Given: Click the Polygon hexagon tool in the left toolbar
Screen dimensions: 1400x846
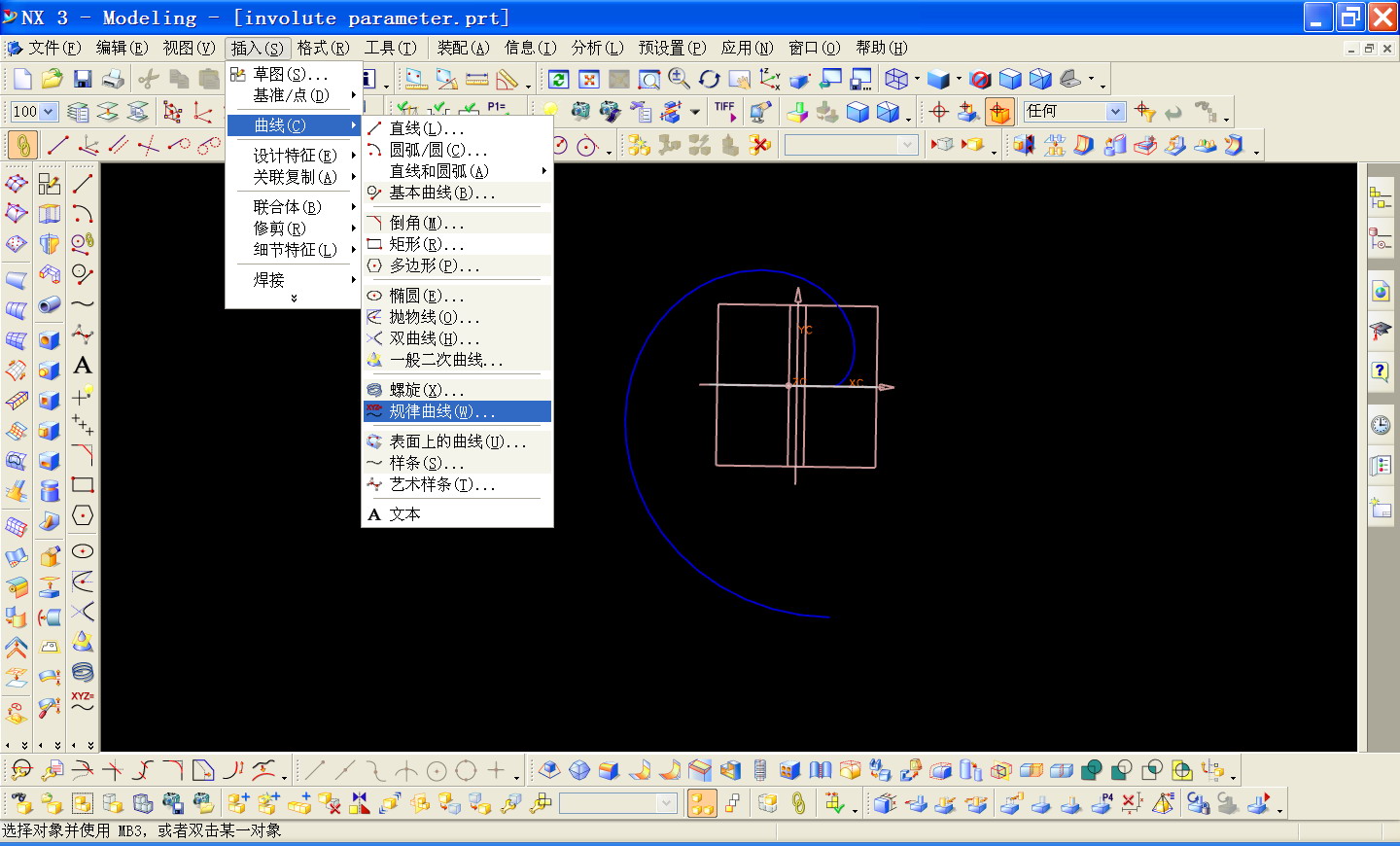Looking at the screenshot, I should click(x=83, y=515).
